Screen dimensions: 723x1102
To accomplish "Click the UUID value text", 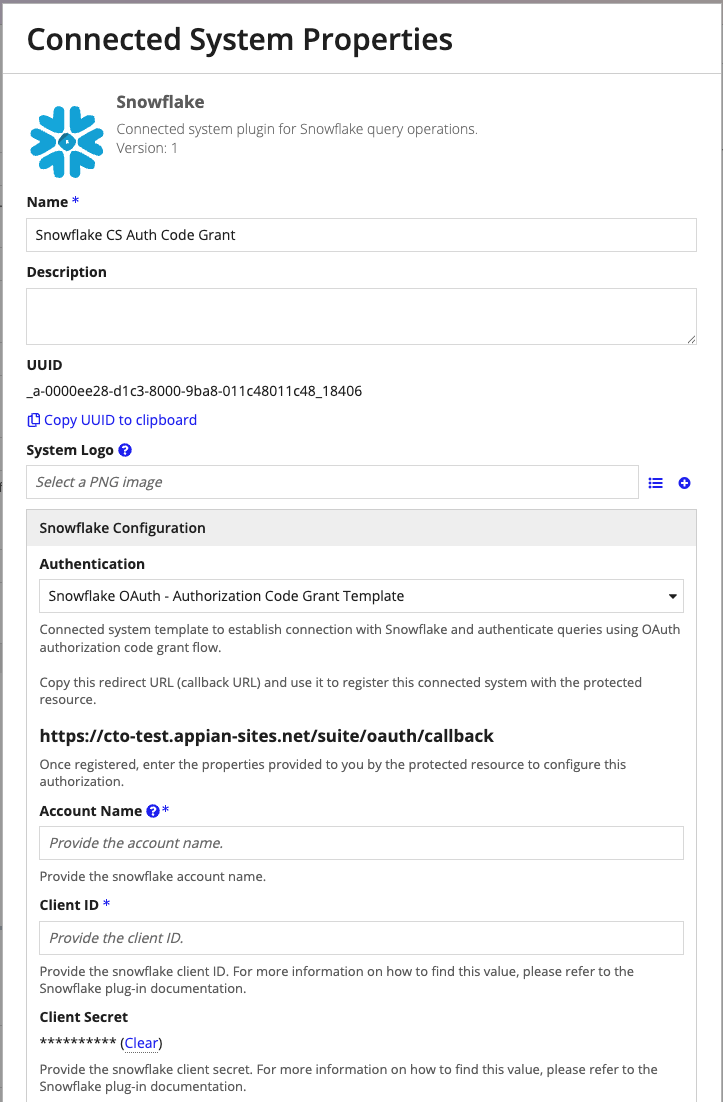I will (194, 391).
